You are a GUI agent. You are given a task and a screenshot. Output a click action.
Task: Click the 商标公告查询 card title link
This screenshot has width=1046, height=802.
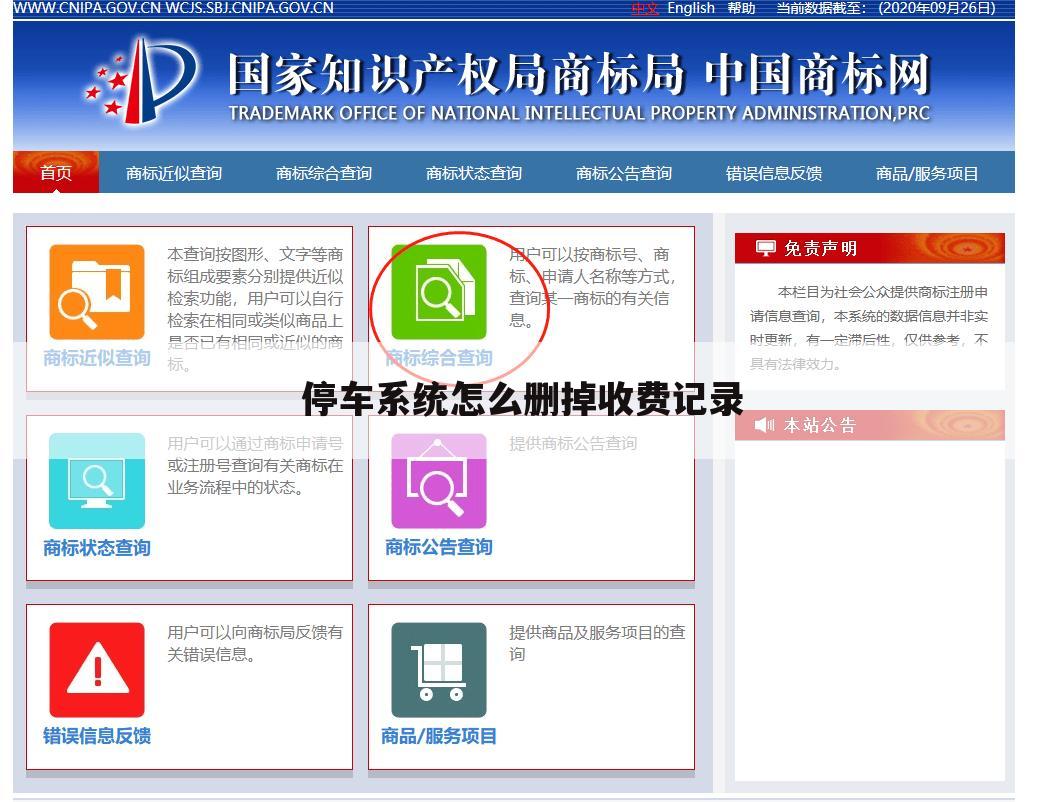[439, 547]
